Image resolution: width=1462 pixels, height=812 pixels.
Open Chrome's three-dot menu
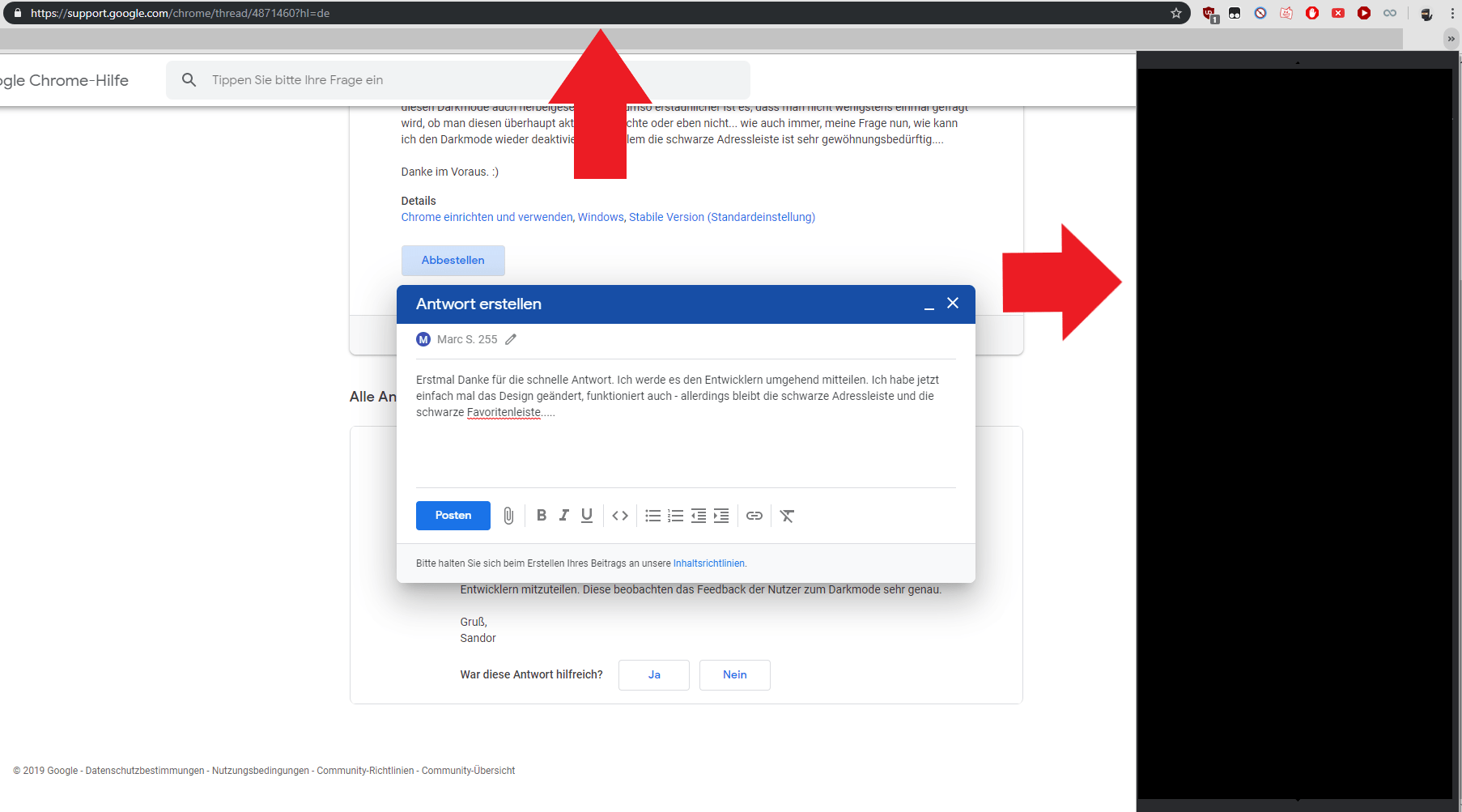1452,13
